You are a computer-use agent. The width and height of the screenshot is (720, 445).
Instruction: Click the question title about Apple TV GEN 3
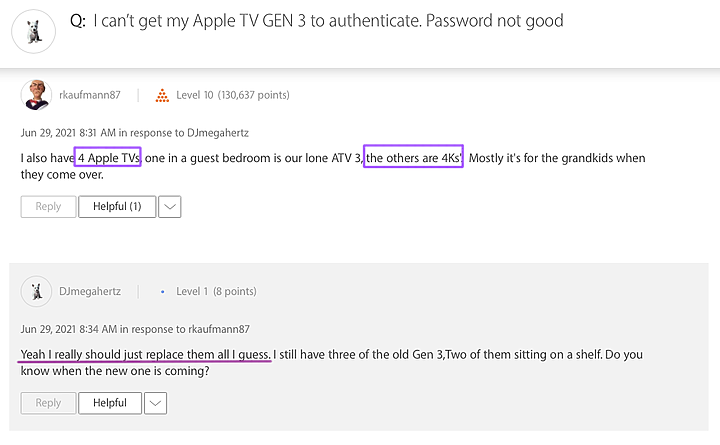click(317, 21)
